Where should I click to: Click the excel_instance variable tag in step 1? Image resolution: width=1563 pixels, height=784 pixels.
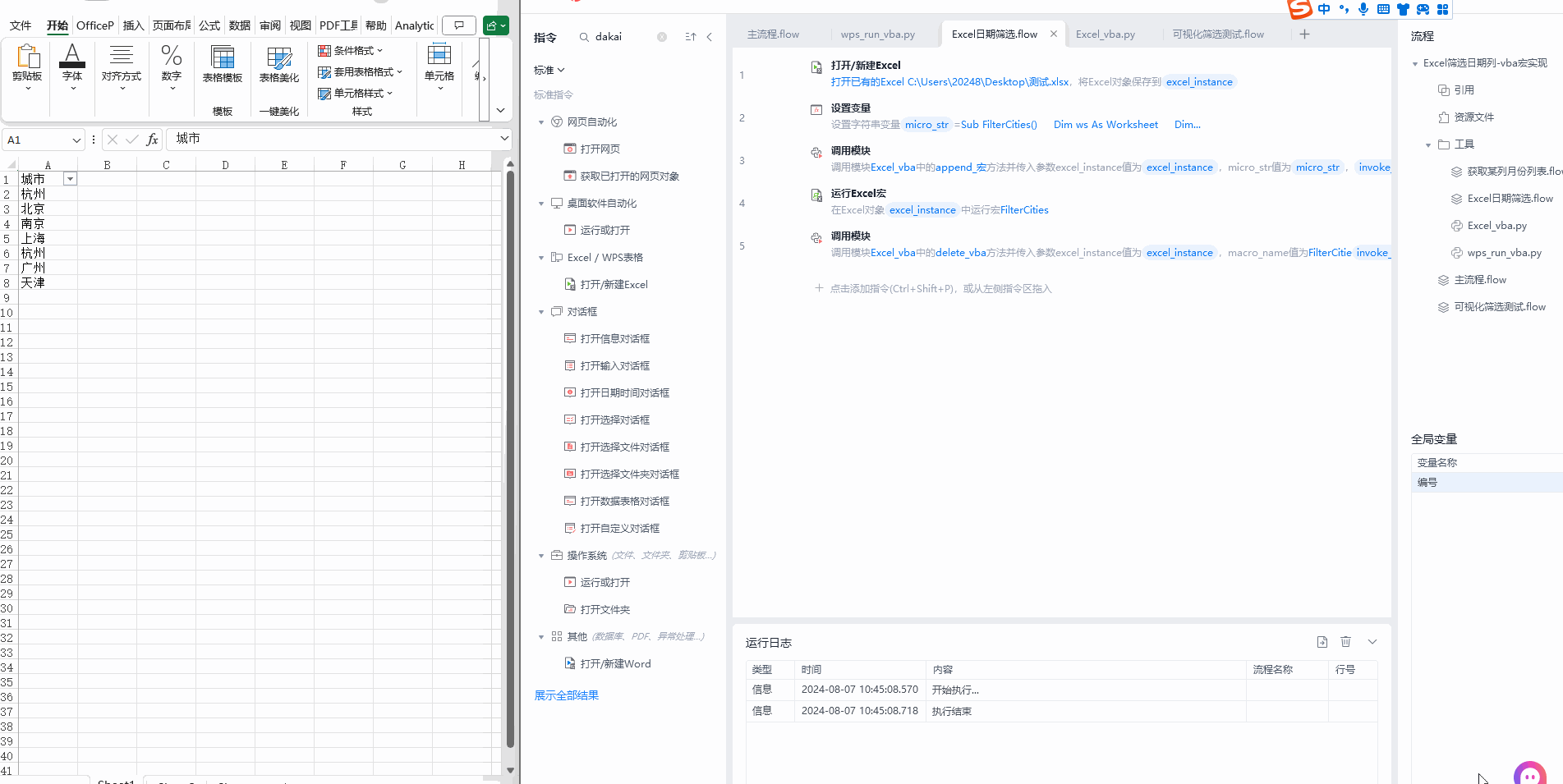1199,82
